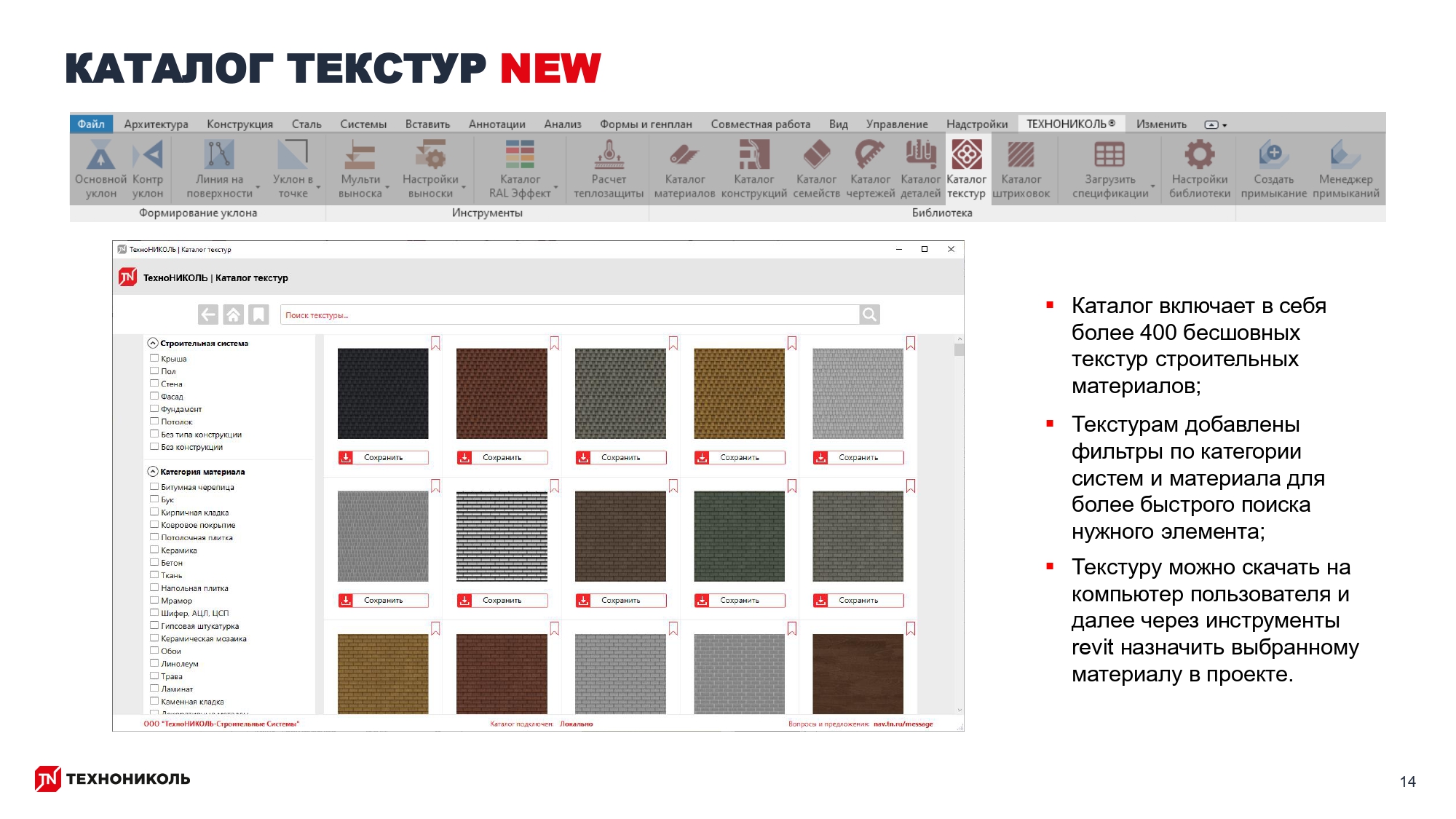Open nav.tn.ru/message link
The image size is (1456, 819).
[x=903, y=724]
